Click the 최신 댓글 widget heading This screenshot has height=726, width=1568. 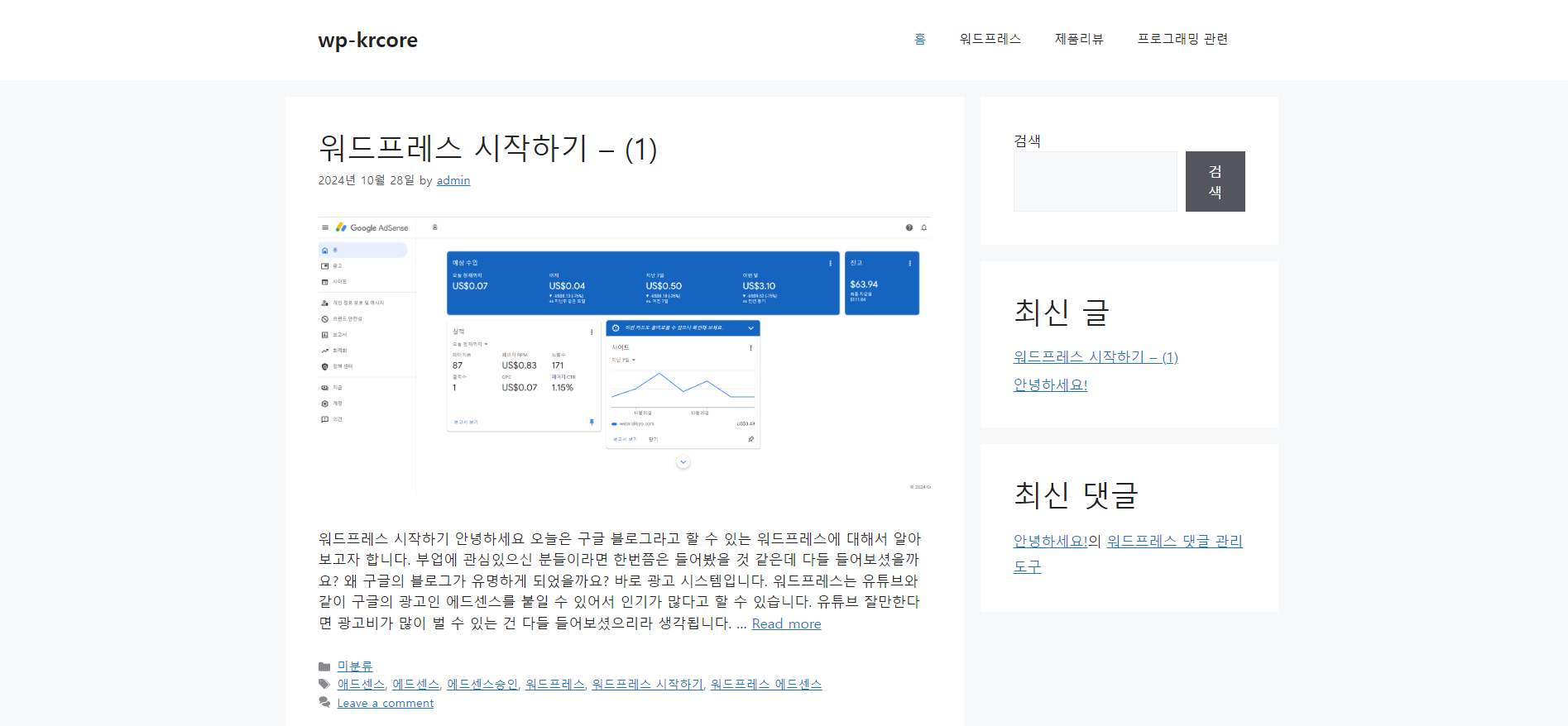coord(1076,494)
